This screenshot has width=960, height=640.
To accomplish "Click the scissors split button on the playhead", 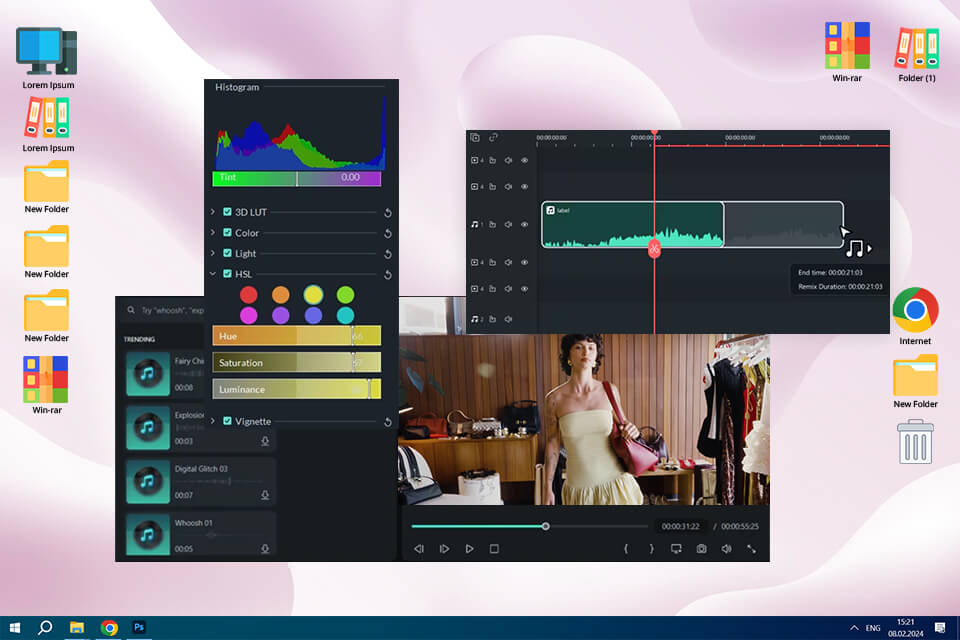I will tap(654, 249).
